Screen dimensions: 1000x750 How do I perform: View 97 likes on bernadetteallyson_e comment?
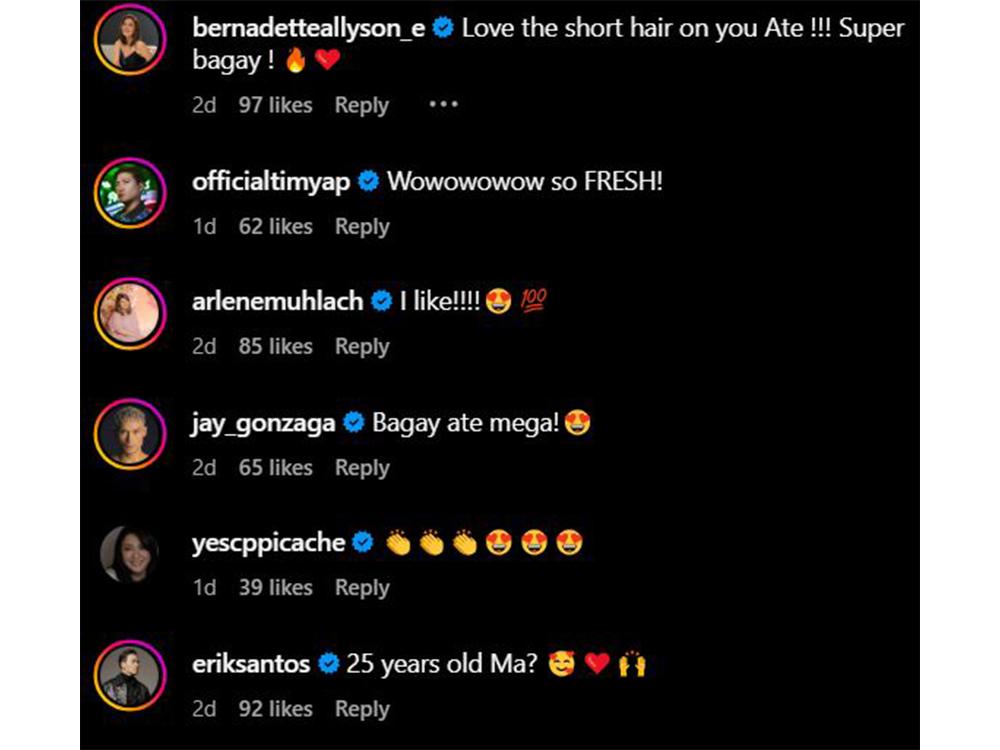click(275, 105)
